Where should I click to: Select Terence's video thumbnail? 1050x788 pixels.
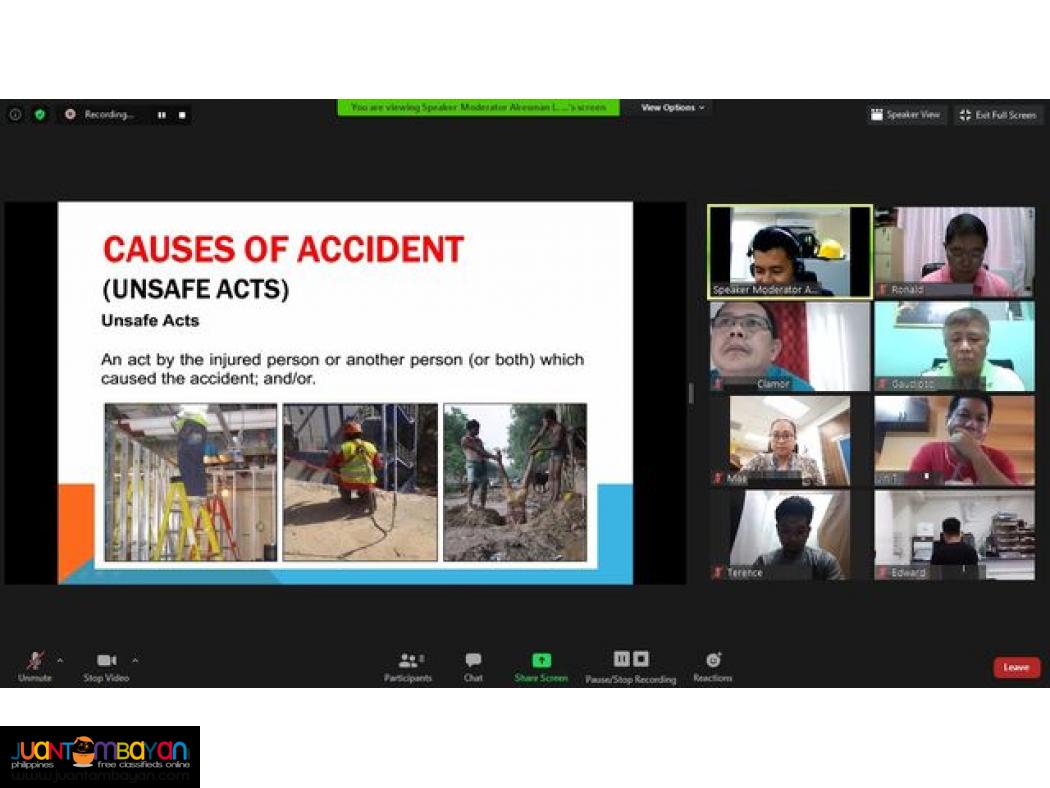pyautogui.click(x=786, y=533)
